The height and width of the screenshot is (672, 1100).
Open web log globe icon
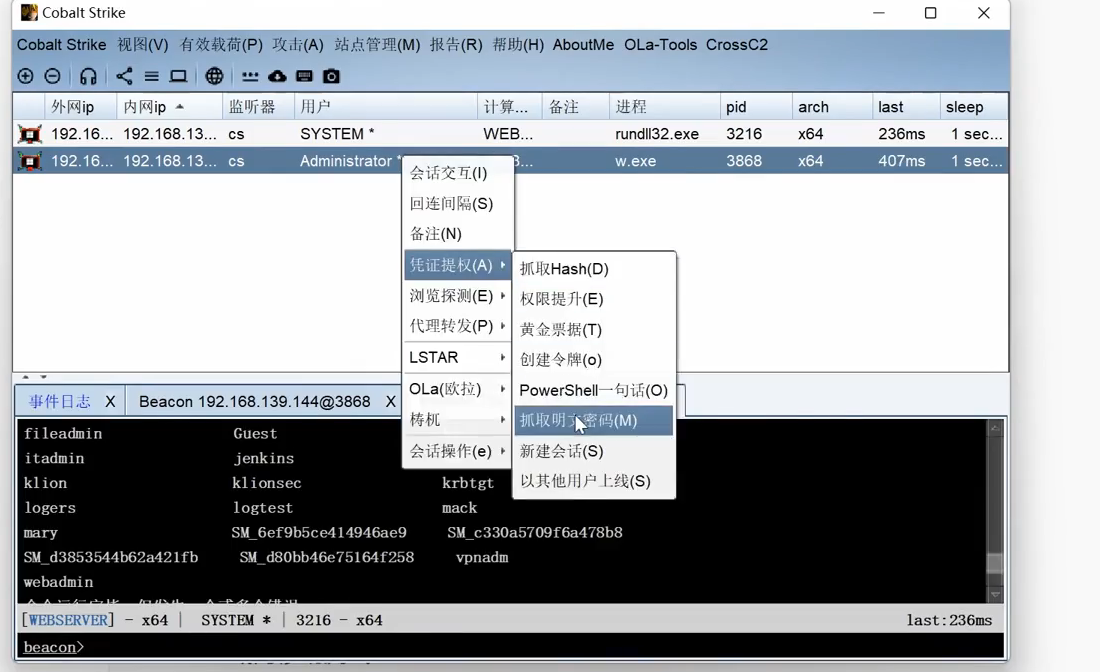[x=214, y=76]
